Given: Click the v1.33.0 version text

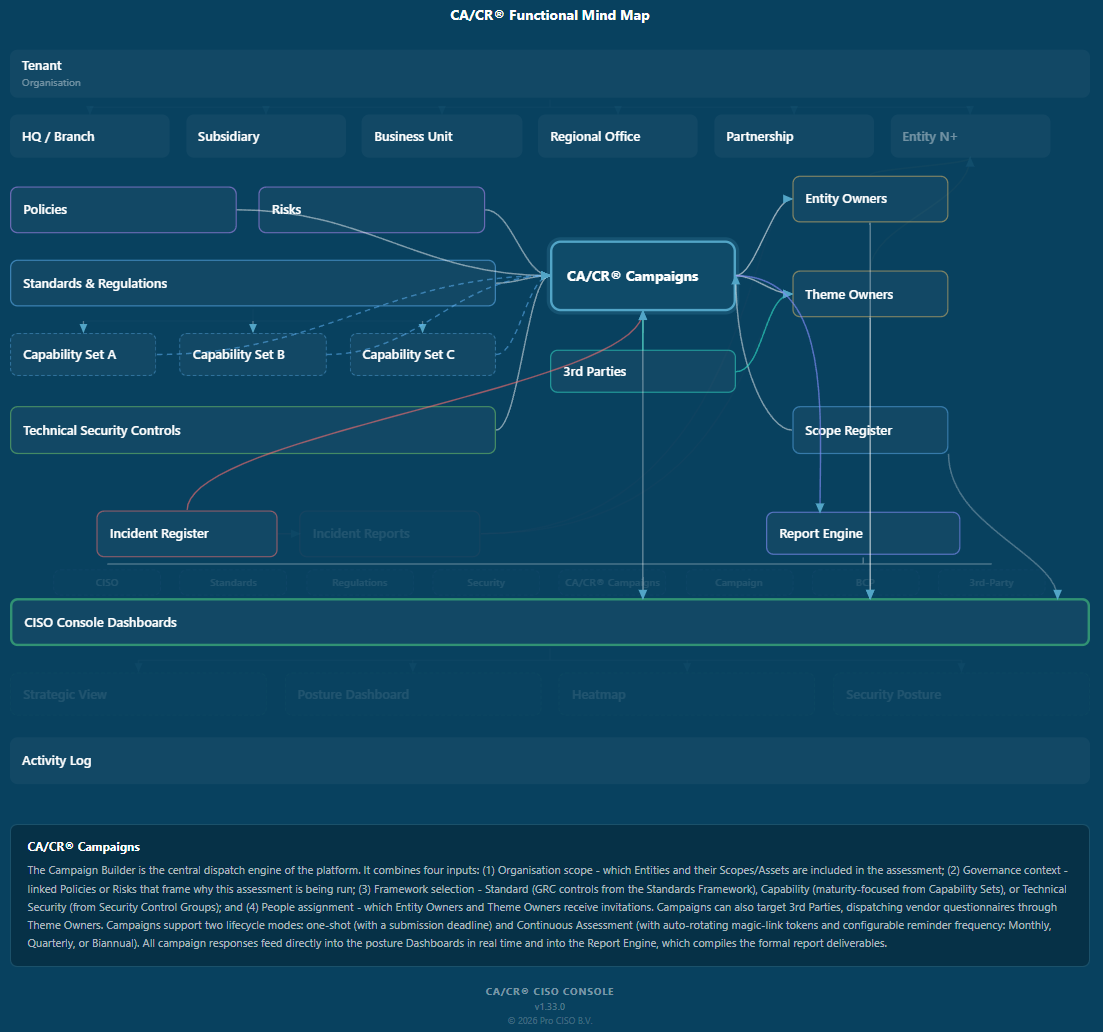Looking at the screenshot, I should point(549,1007).
